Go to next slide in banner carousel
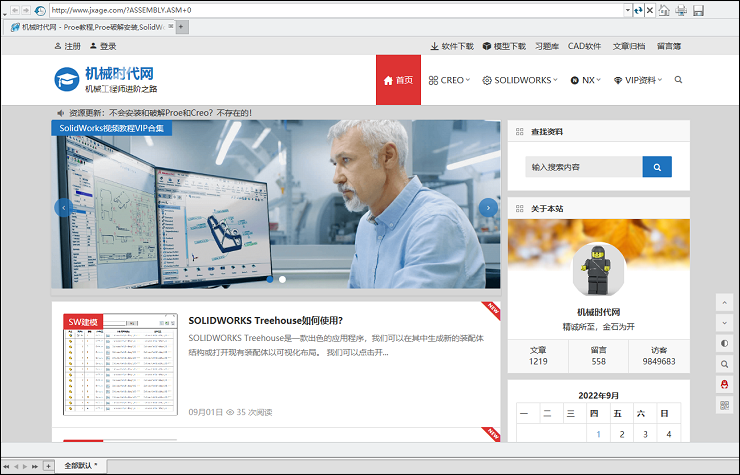Image resolution: width=740 pixels, height=475 pixels. (x=488, y=208)
